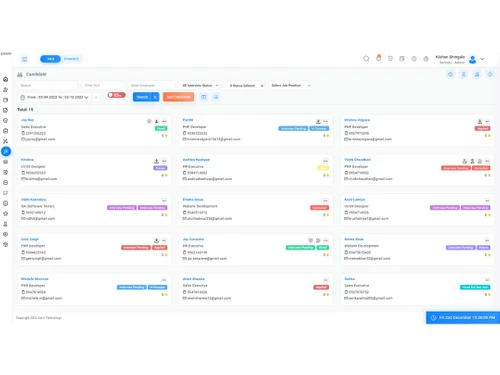Click the star icon in the left sidebar
Image resolution: width=500 pixels, height=375 pixels.
point(5,214)
